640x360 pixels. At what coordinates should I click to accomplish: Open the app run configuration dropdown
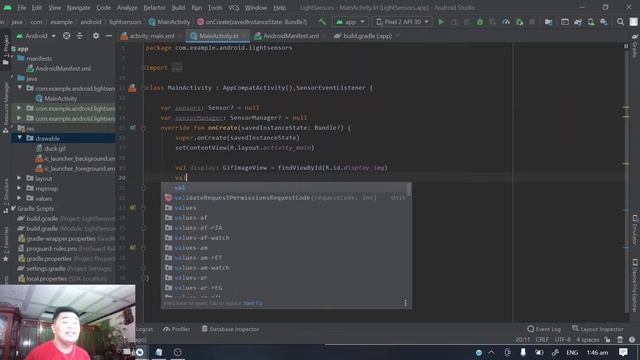tap(350, 22)
